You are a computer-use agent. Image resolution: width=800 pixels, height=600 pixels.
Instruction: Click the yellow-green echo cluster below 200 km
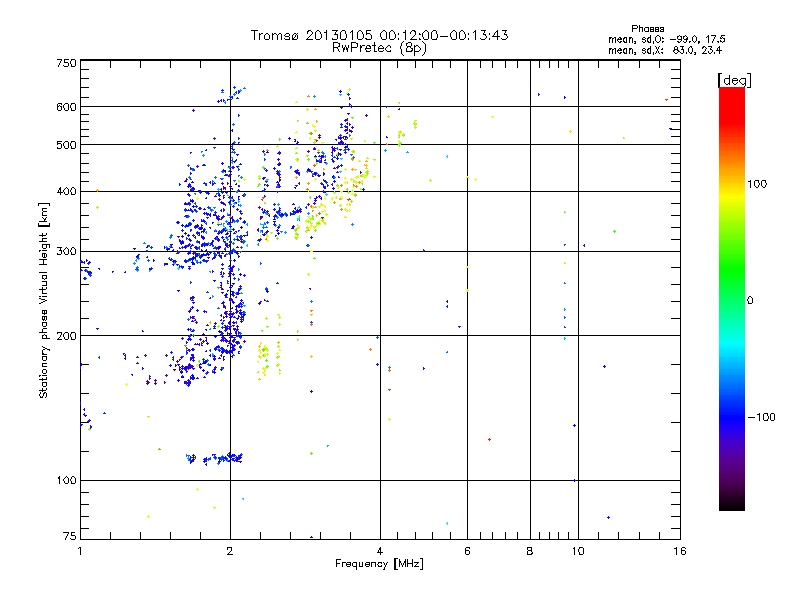pos(269,359)
